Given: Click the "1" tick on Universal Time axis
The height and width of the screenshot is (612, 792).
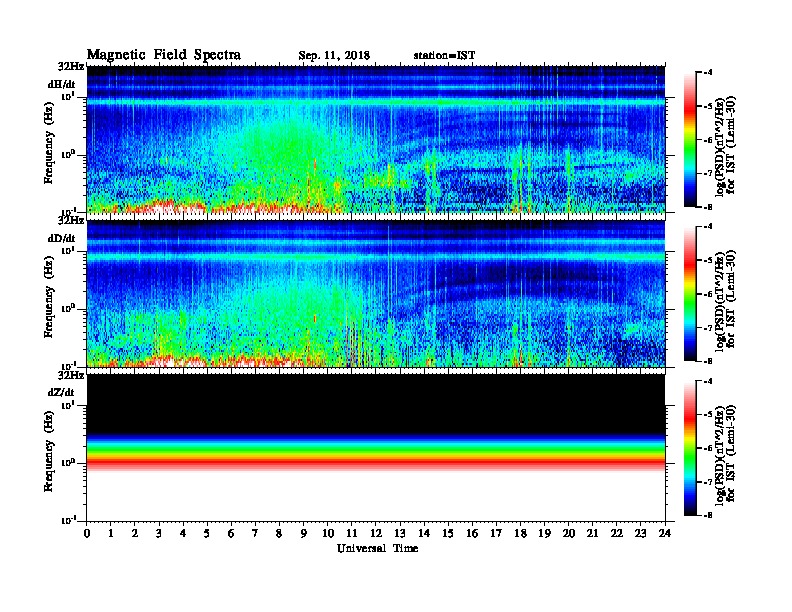Looking at the screenshot, I should point(111,534).
